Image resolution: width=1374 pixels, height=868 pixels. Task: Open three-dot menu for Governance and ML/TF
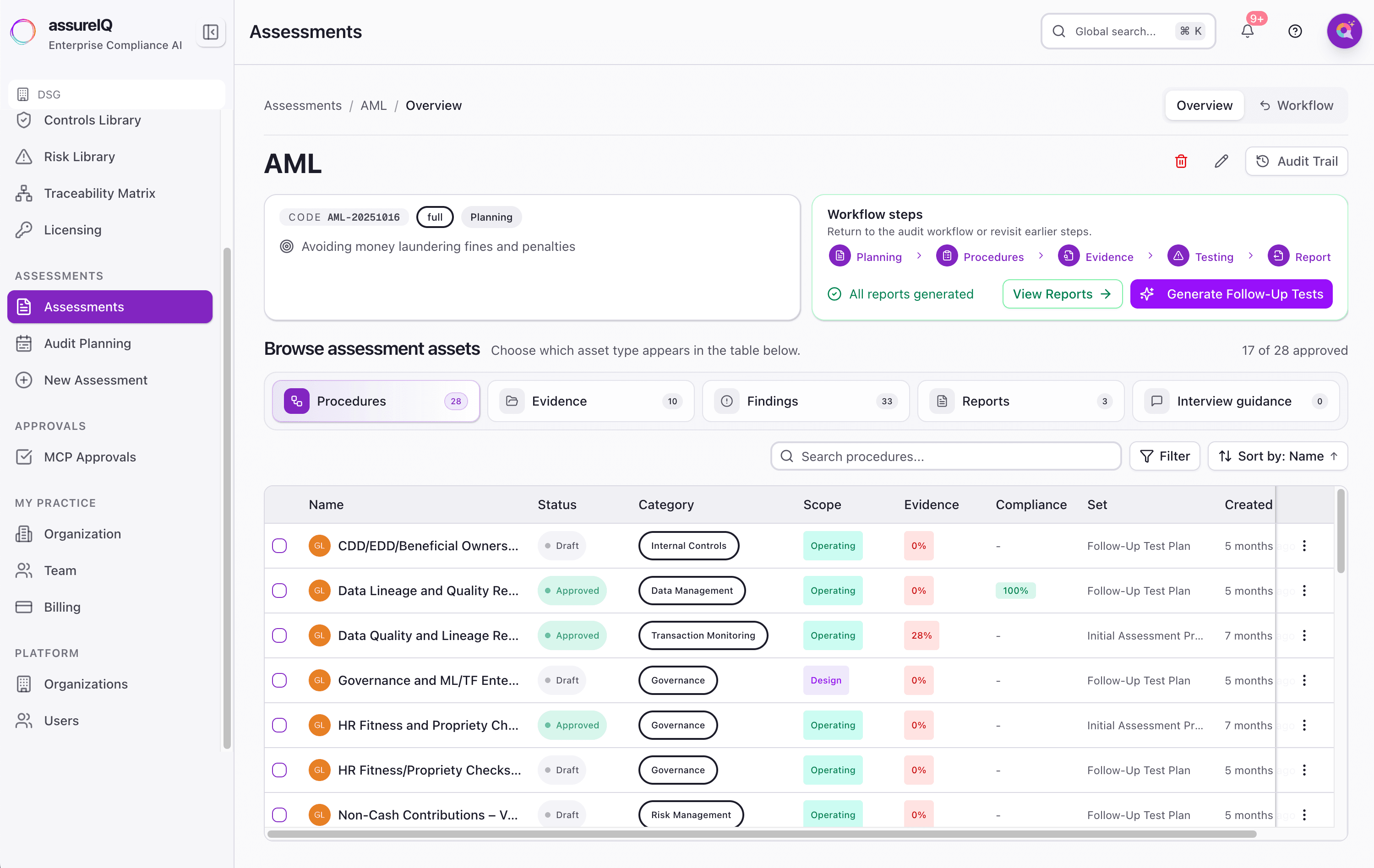[1304, 680]
